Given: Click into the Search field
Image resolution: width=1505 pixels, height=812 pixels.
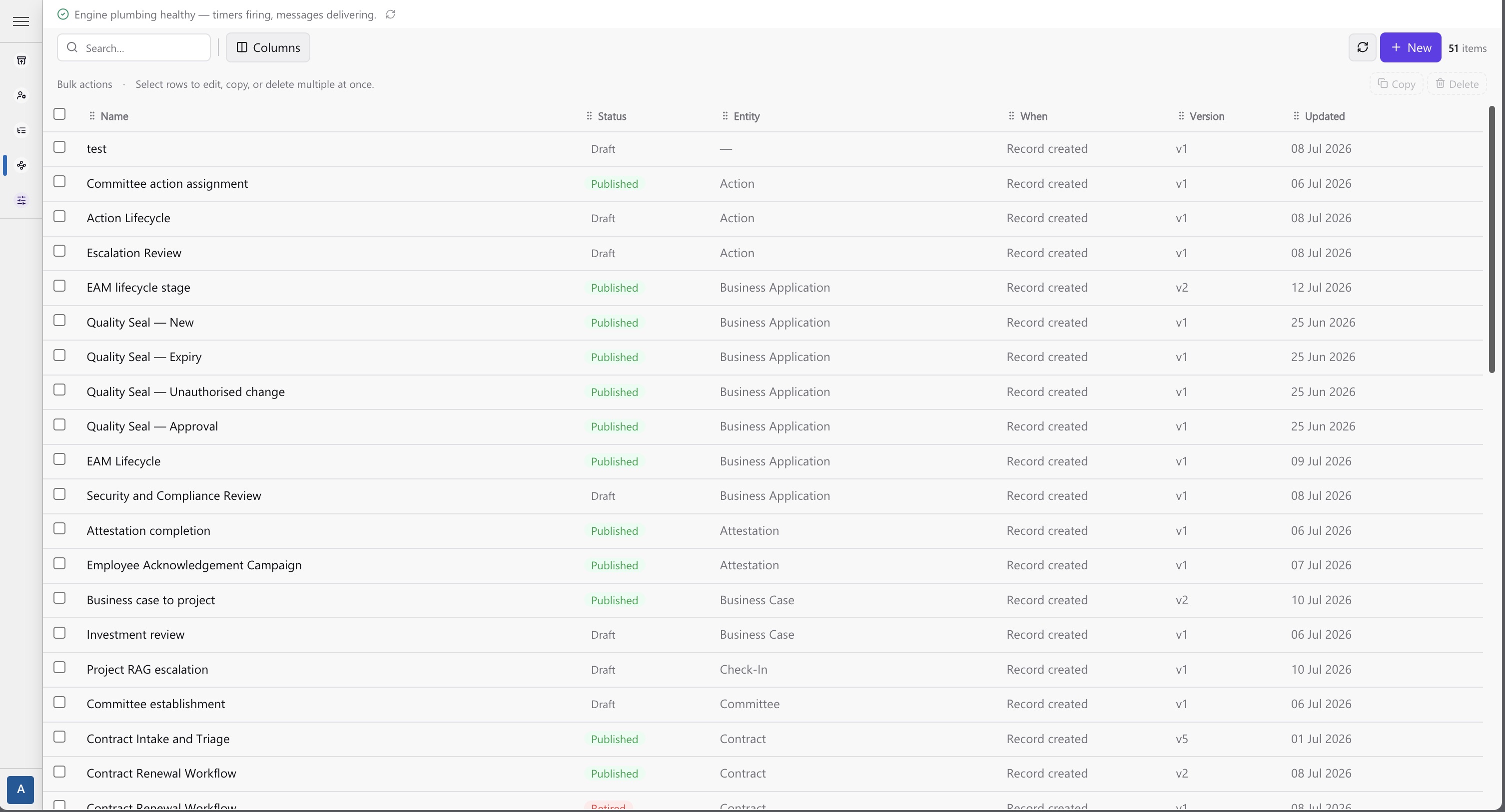Looking at the screenshot, I should coord(134,47).
